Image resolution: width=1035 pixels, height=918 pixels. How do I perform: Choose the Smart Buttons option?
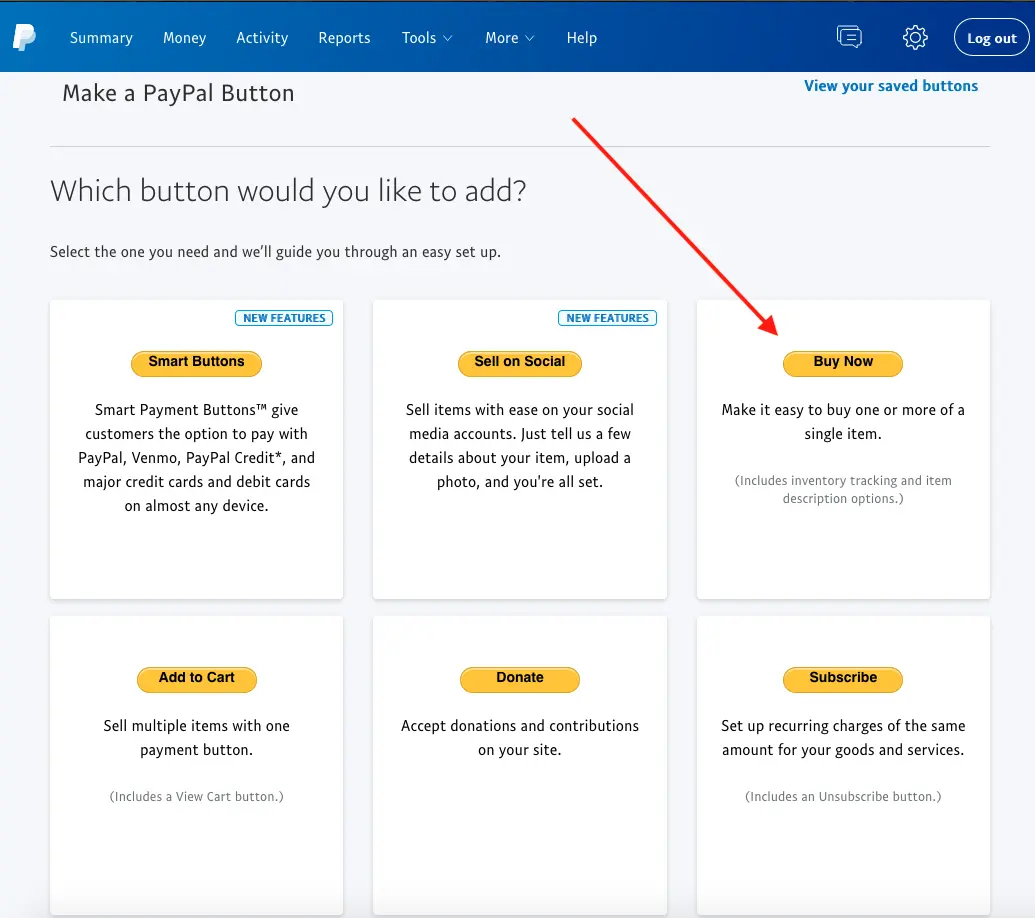point(196,363)
